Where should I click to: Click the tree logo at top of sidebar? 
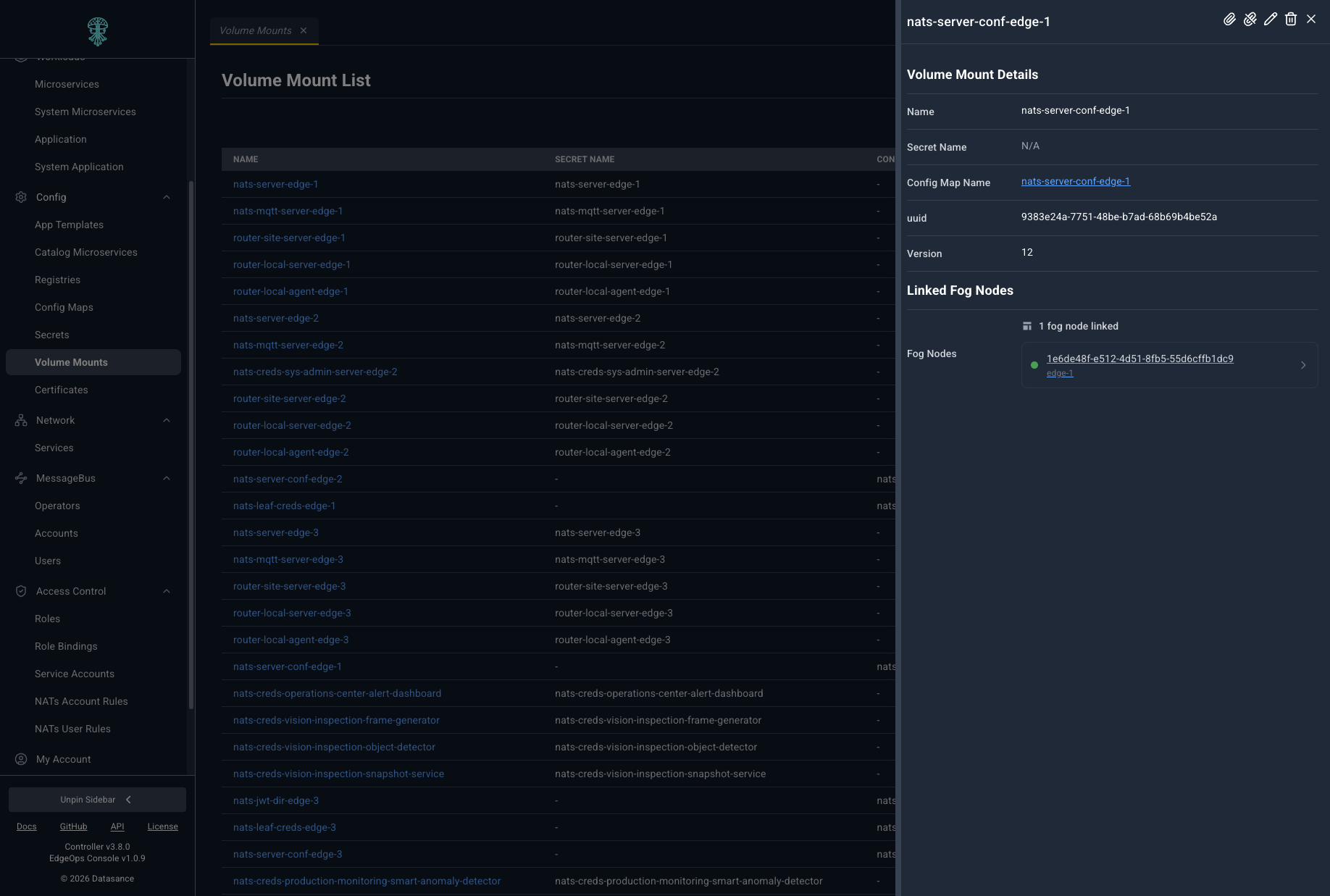tap(98, 31)
